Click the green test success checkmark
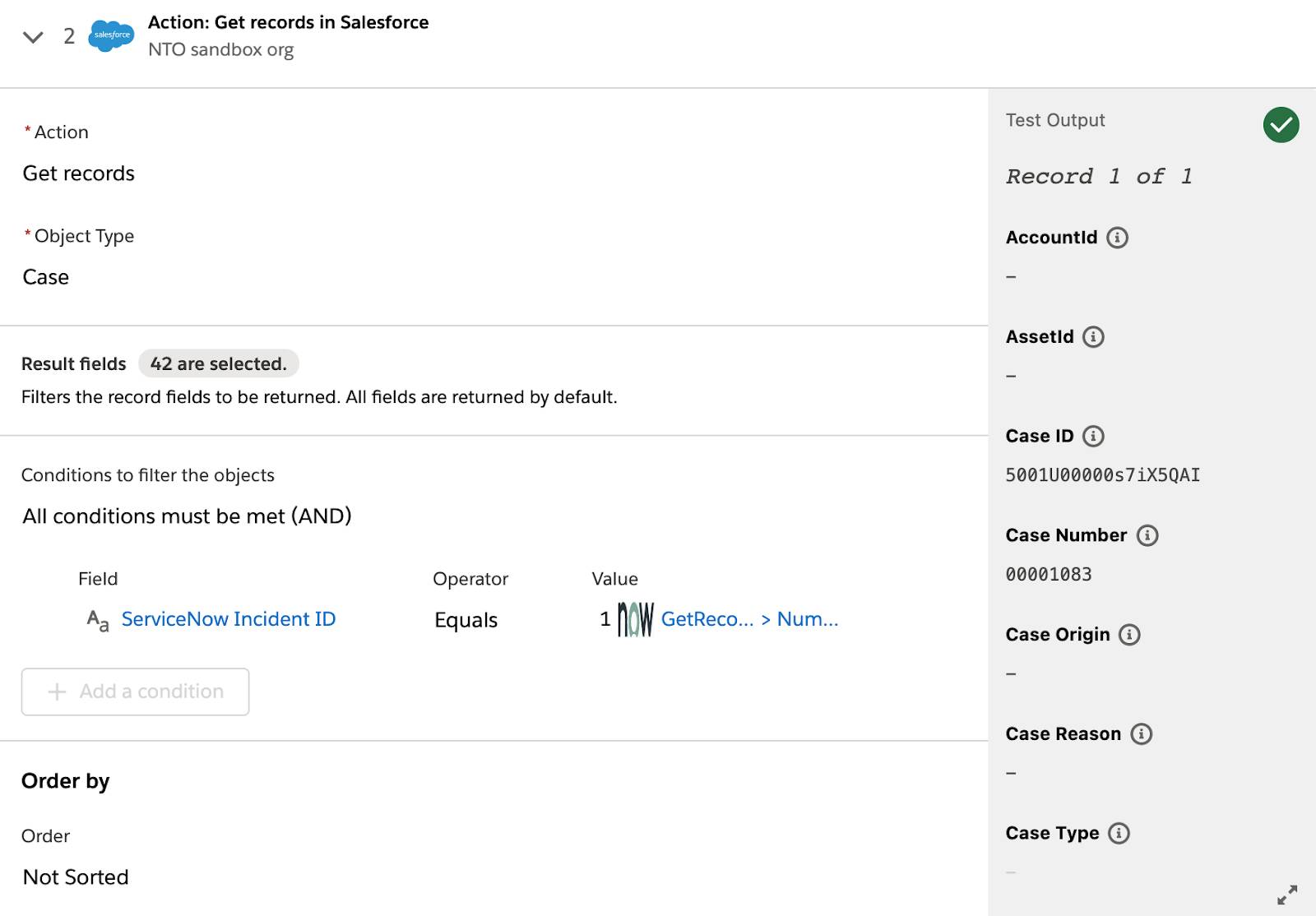Image resolution: width=1316 pixels, height=916 pixels. click(x=1281, y=125)
